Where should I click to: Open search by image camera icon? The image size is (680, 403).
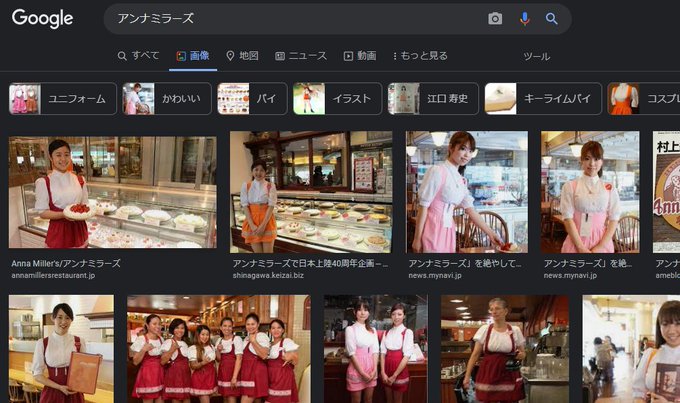pos(495,19)
